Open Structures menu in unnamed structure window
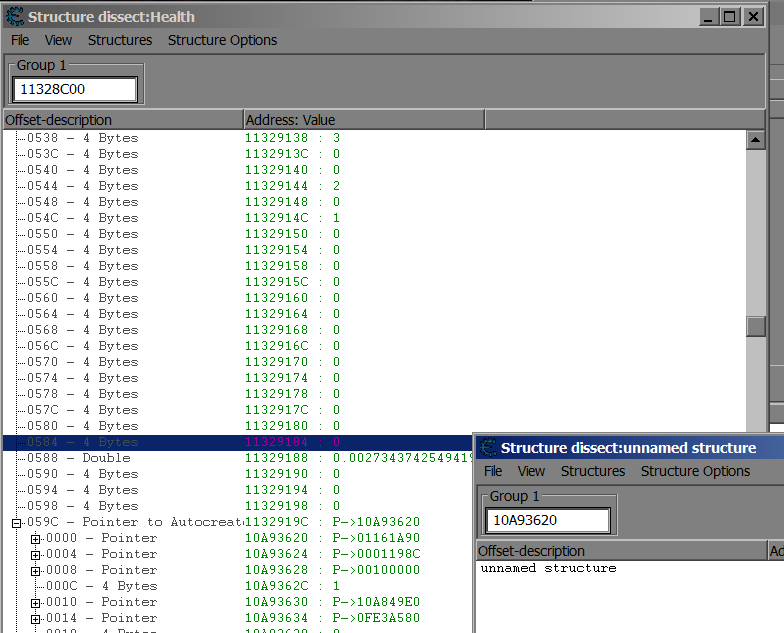The image size is (784, 633). tap(593, 471)
